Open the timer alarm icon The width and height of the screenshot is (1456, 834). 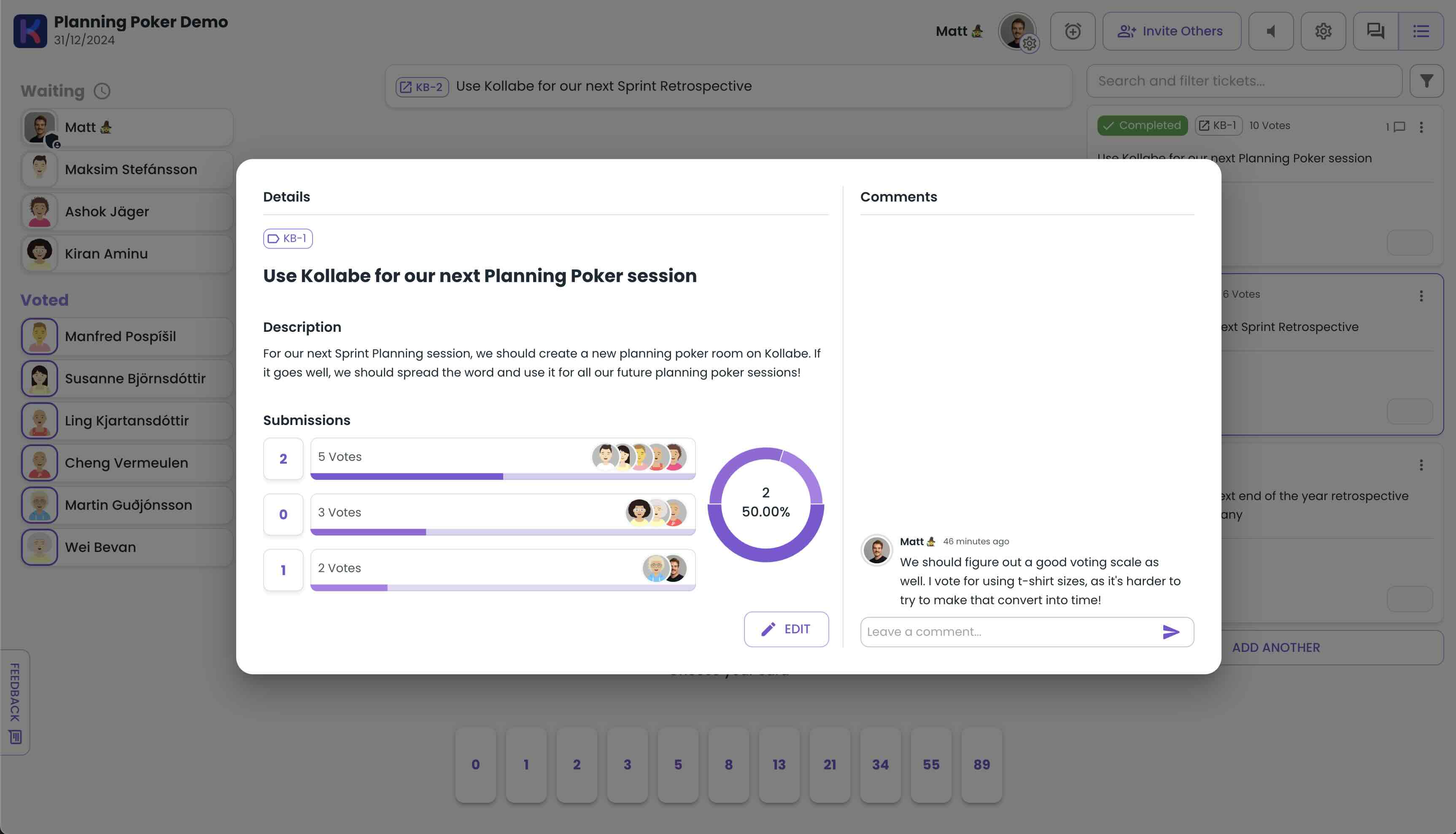pos(1073,31)
